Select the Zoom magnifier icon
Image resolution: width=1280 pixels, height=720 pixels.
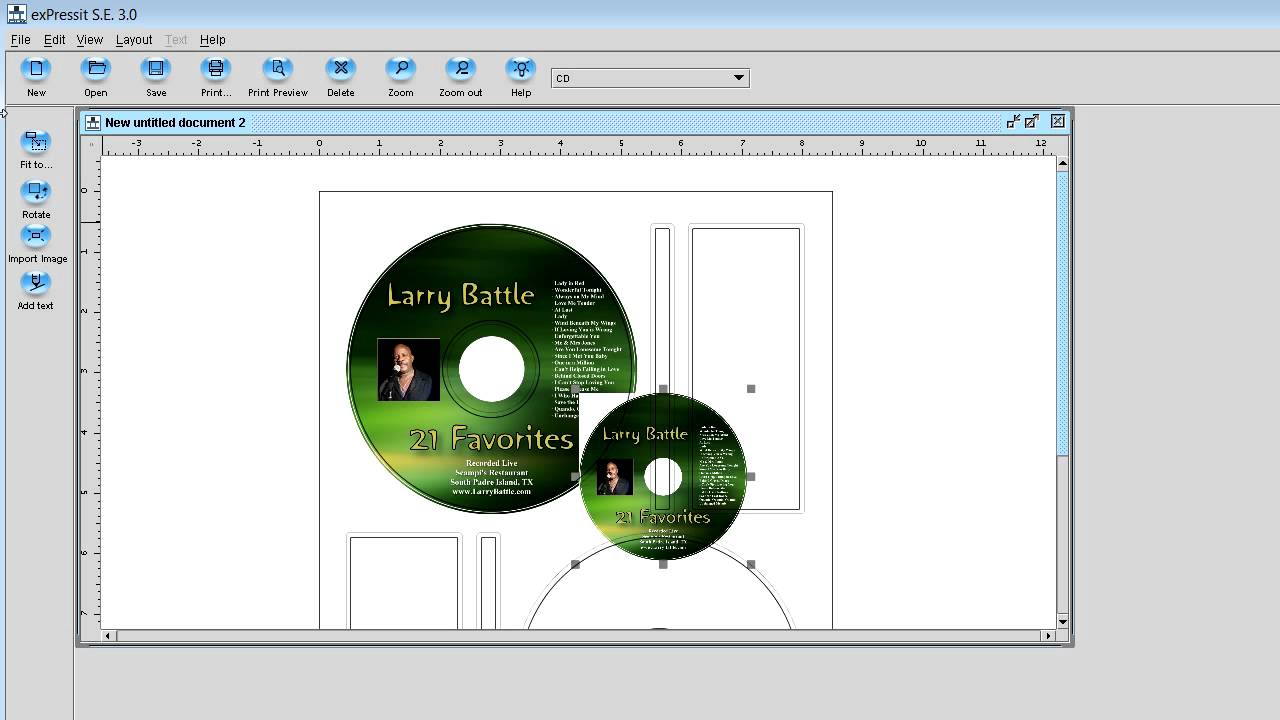(401, 68)
